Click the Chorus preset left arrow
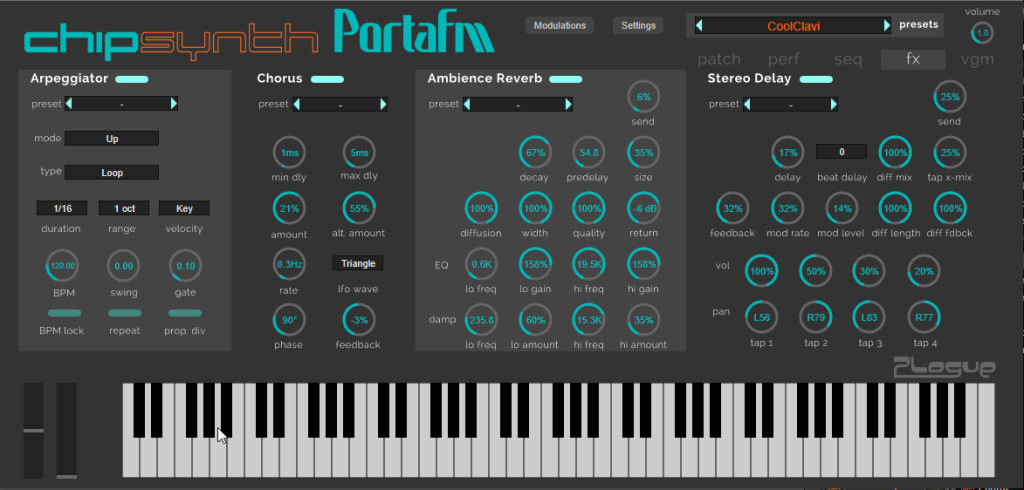 click(x=297, y=104)
